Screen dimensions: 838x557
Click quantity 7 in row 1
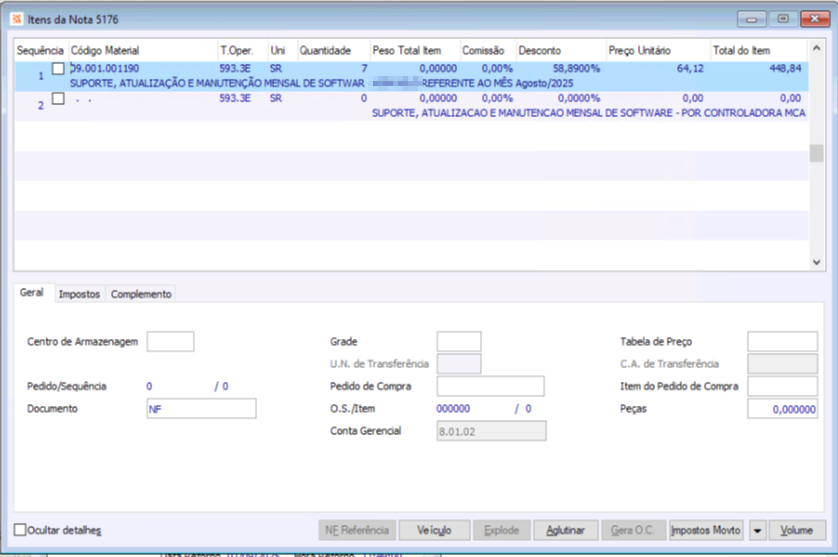pyautogui.click(x=364, y=68)
